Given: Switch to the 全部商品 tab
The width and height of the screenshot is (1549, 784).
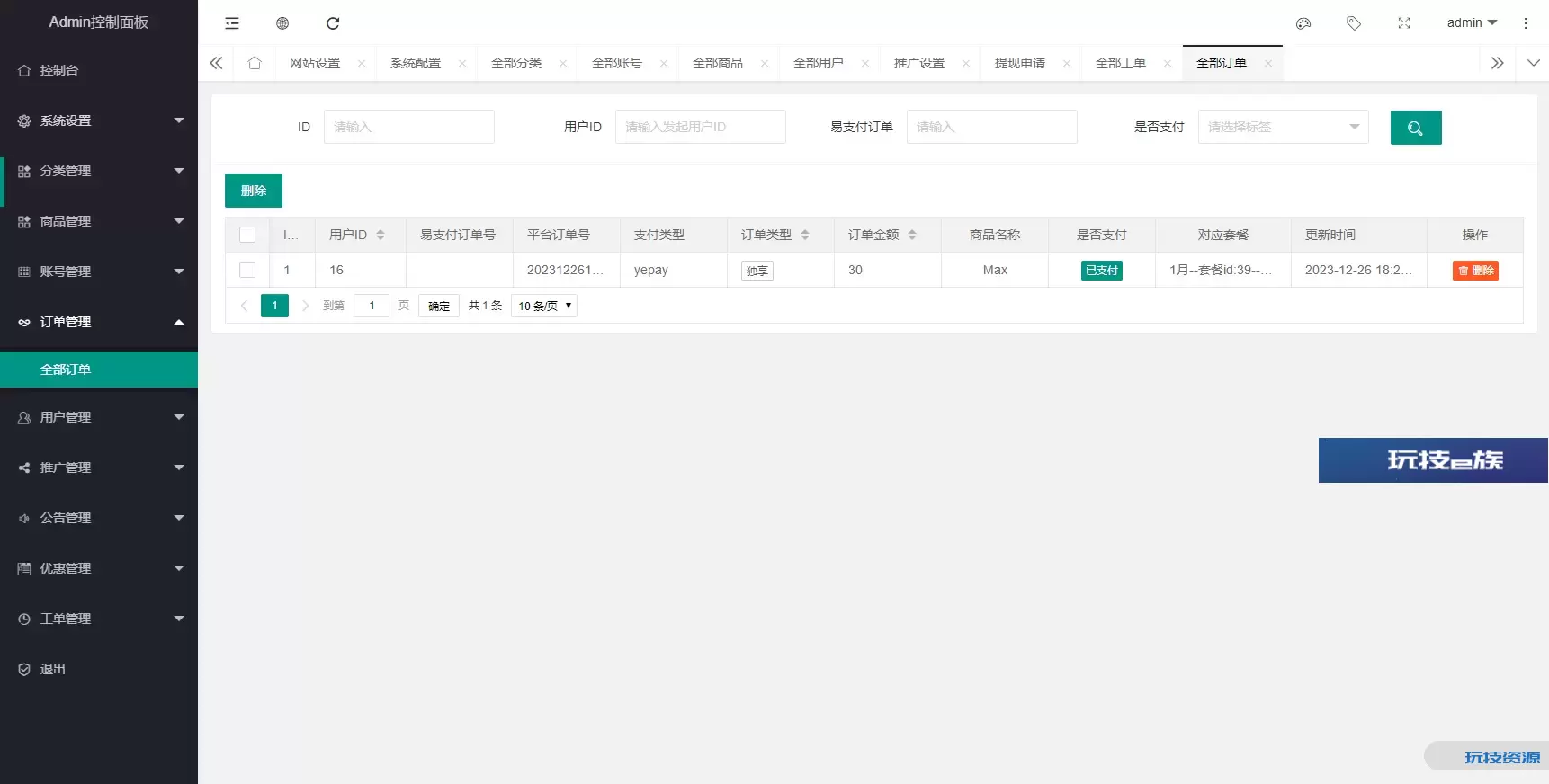Looking at the screenshot, I should coord(718,63).
